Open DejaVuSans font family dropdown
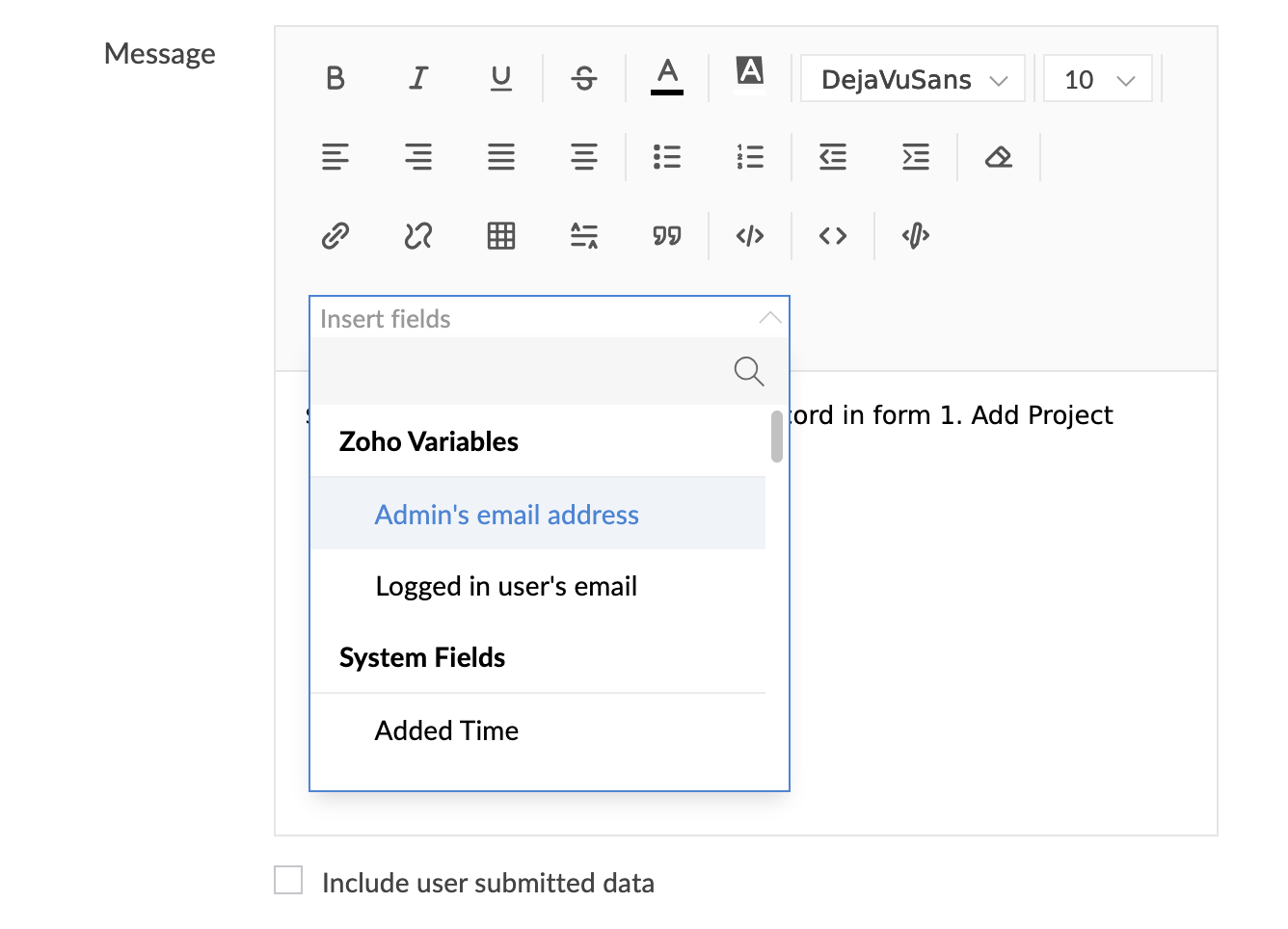The height and width of the screenshot is (929, 1288). [913, 79]
